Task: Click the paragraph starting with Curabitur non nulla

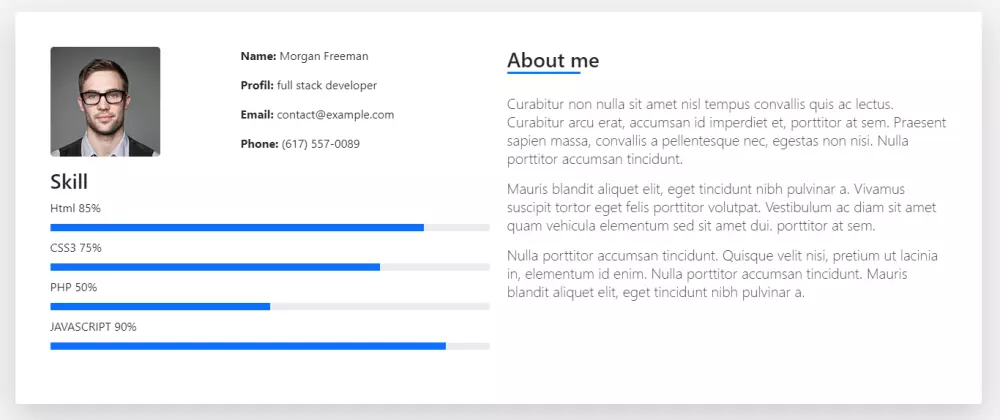Action: pyautogui.click(x=726, y=131)
